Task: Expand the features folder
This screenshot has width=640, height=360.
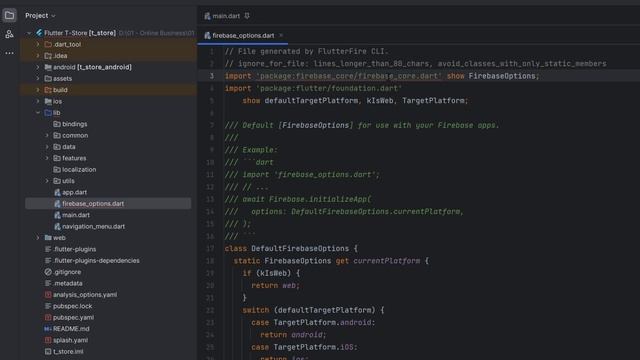Action: (x=47, y=158)
